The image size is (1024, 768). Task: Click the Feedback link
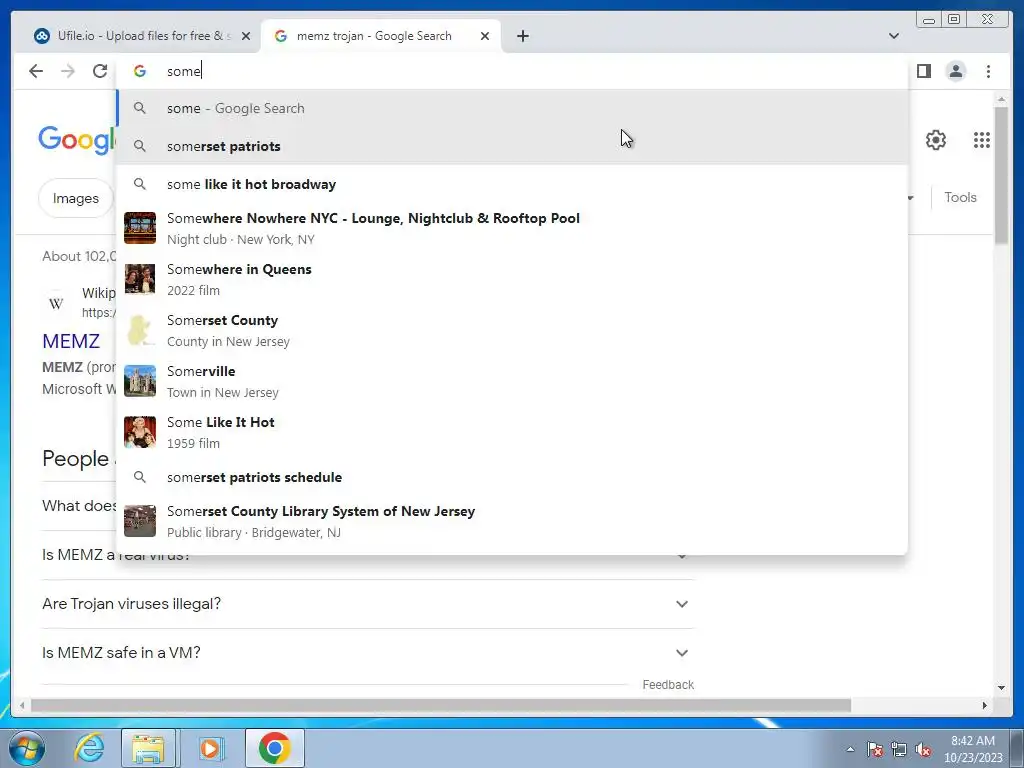pyautogui.click(x=668, y=684)
